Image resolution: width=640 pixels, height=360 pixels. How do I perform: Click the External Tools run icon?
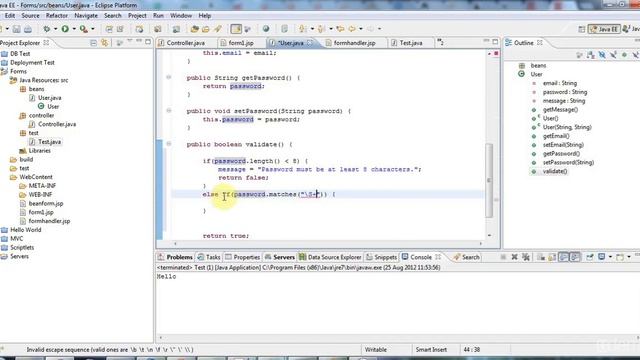coord(84,29)
